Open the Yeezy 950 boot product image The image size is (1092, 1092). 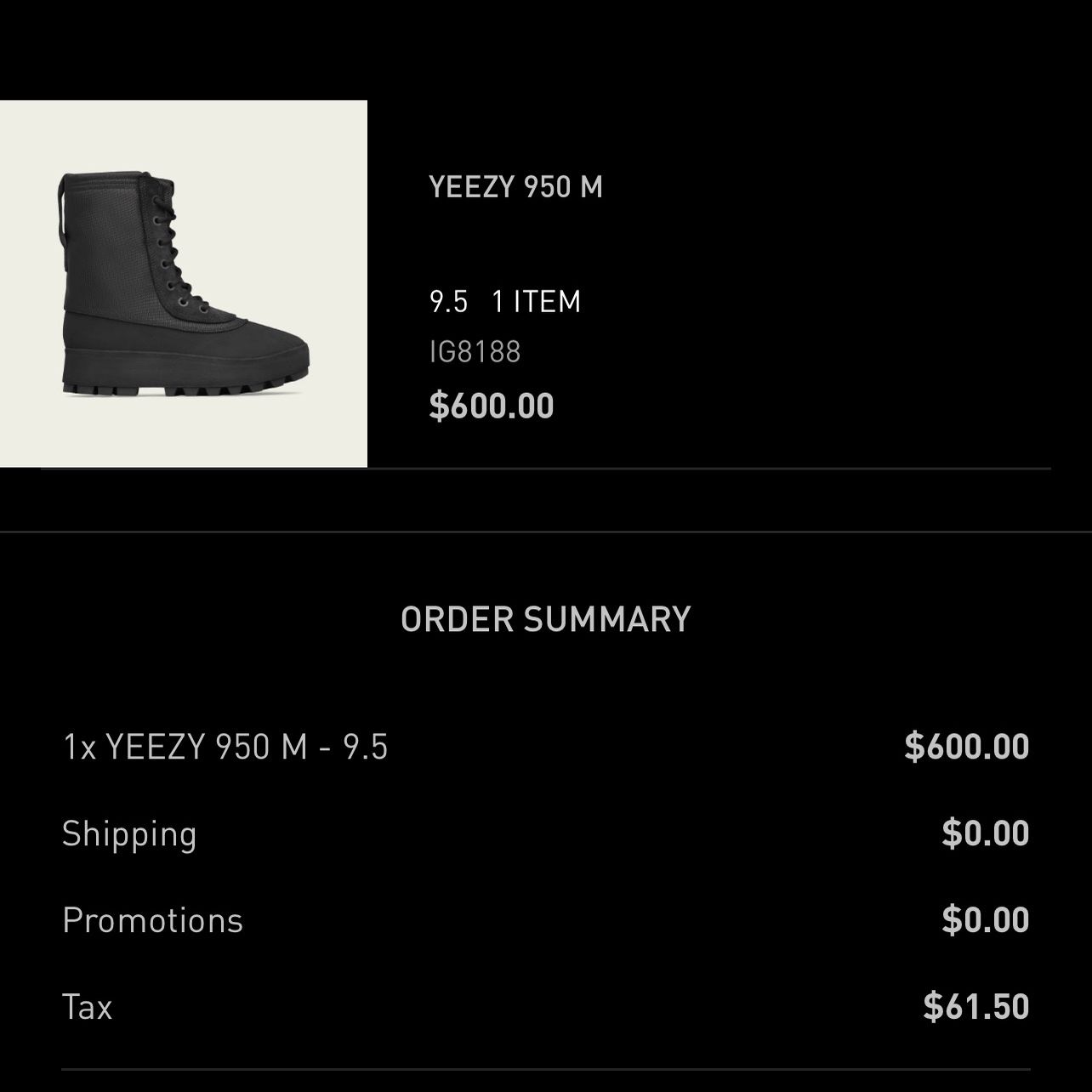pyautogui.click(x=183, y=283)
